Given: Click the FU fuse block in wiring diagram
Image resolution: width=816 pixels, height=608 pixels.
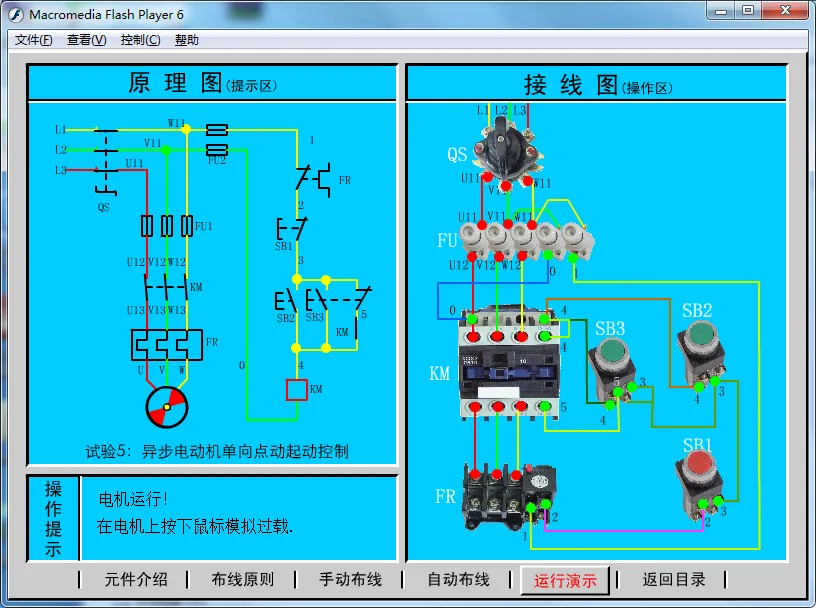Looking at the screenshot, I should click(526, 242).
